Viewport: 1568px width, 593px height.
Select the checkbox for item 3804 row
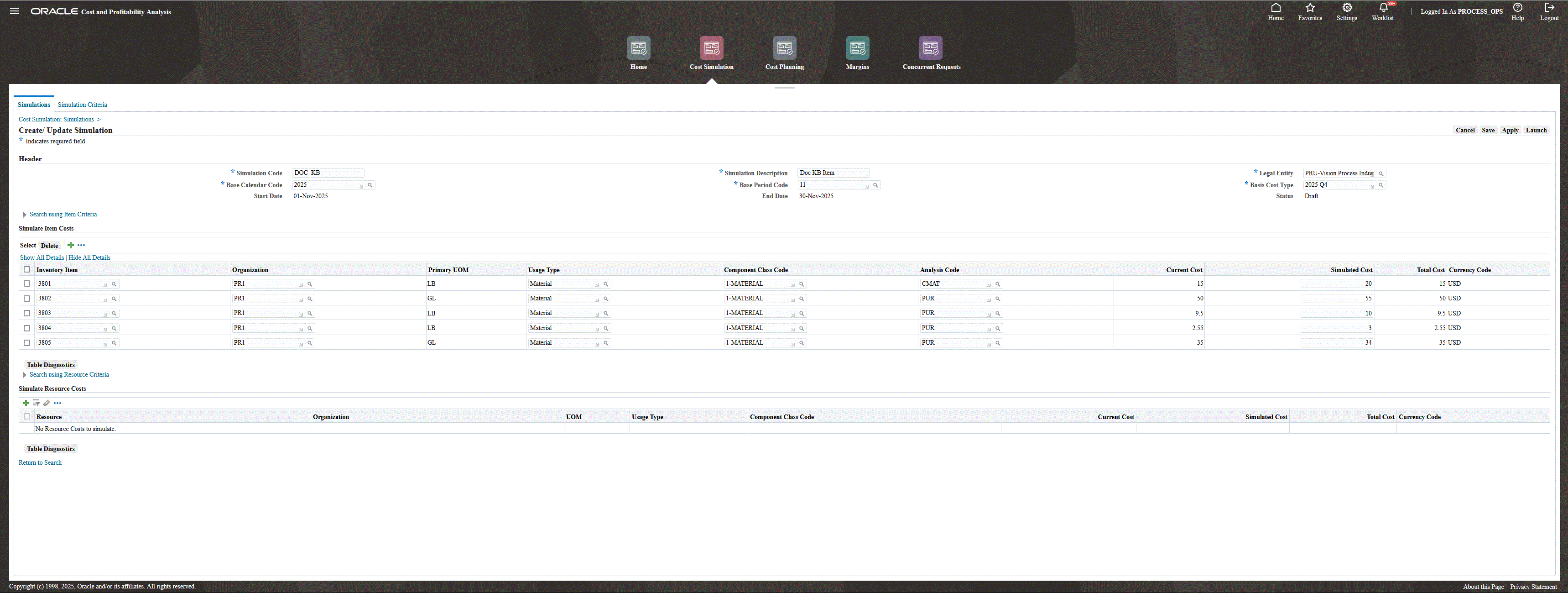27,328
